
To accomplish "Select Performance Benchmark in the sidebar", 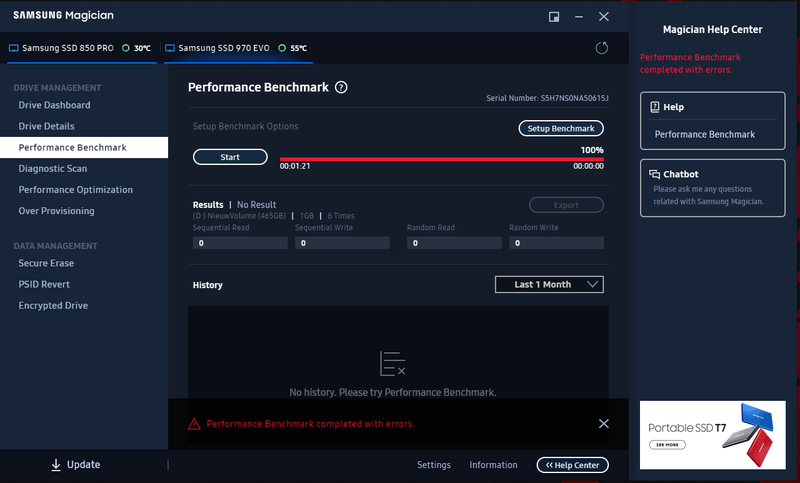I will coord(84,147).
